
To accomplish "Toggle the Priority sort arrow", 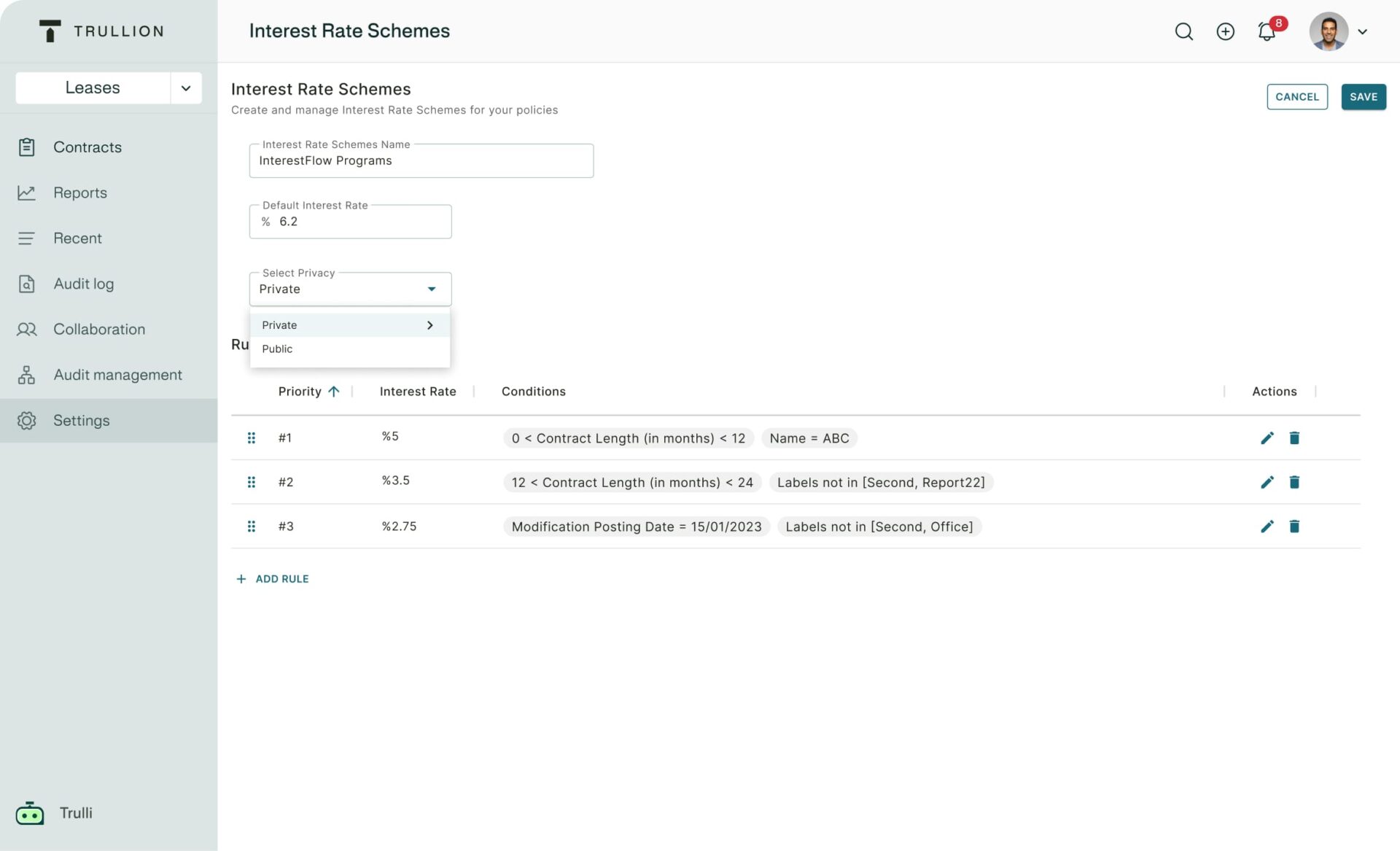I will tap(333, 392).
